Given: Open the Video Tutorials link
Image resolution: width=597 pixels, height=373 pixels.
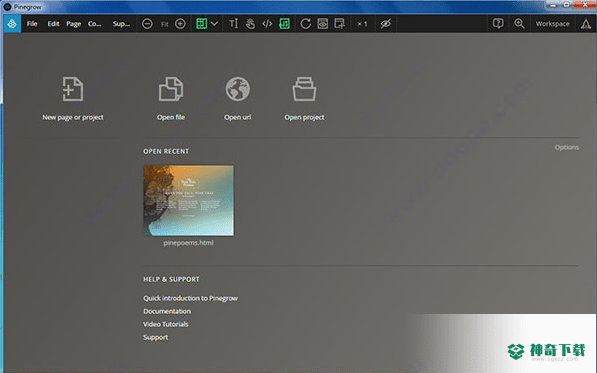Looking at the screenshot, I should tap(166, 324).
